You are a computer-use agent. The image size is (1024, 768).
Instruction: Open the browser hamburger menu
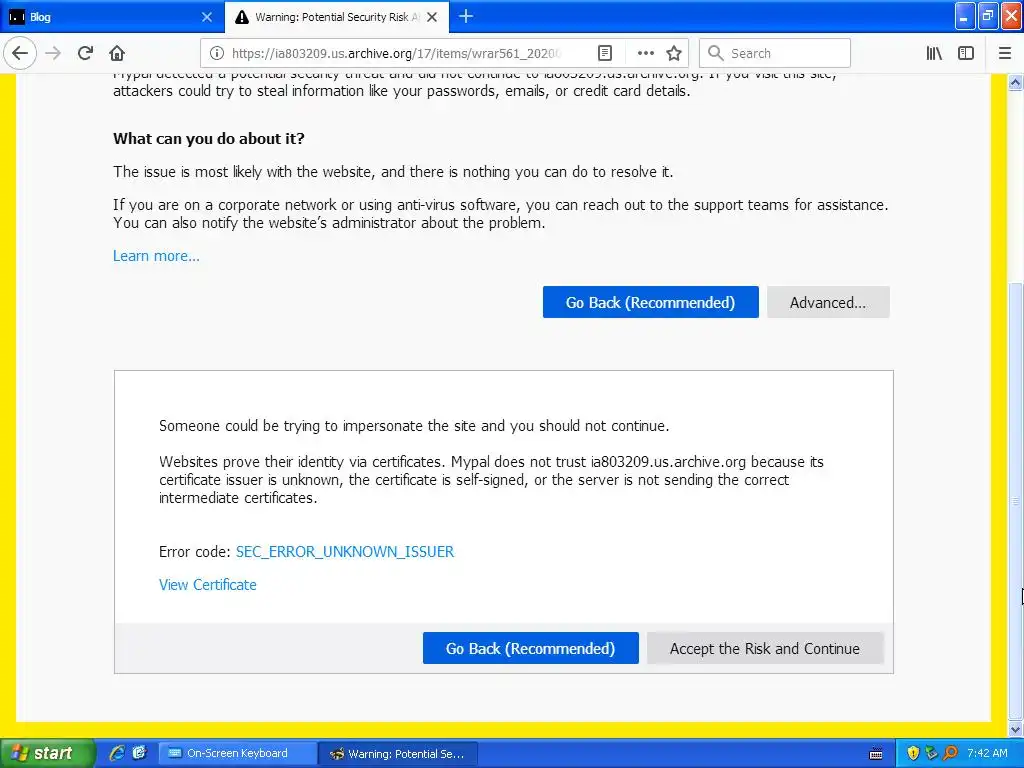click(1005, 53)
